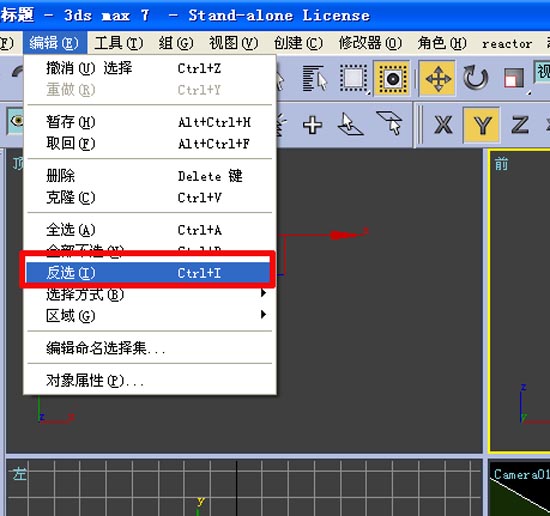The width and height of the screenshot is (550, 516).
Task: Select the Move tool icon
Action: (x=438, y=78)
